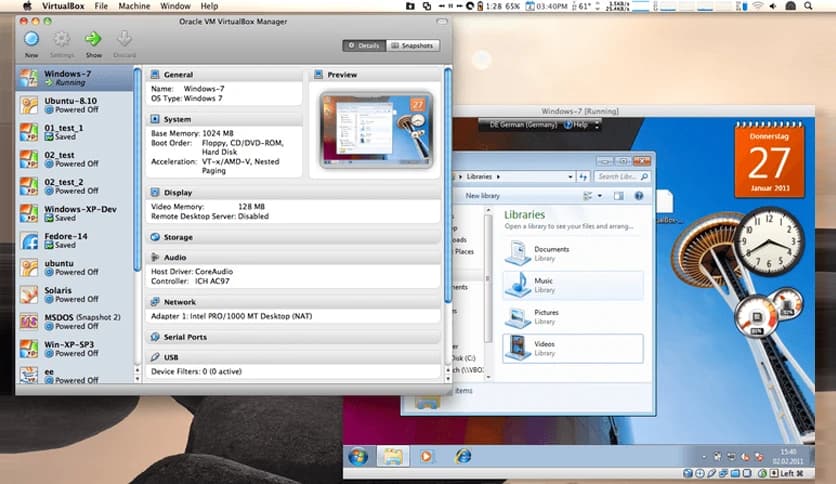The image size is (836, 484).
Task: Select the ee virtual machine entry
Action: (75, 375)
